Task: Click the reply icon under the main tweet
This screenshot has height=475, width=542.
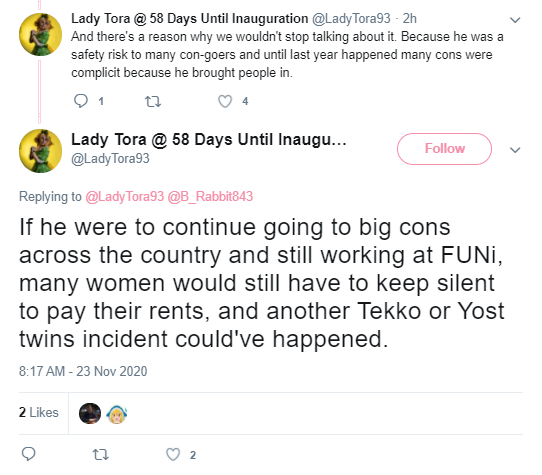Action: coord(28,454)
